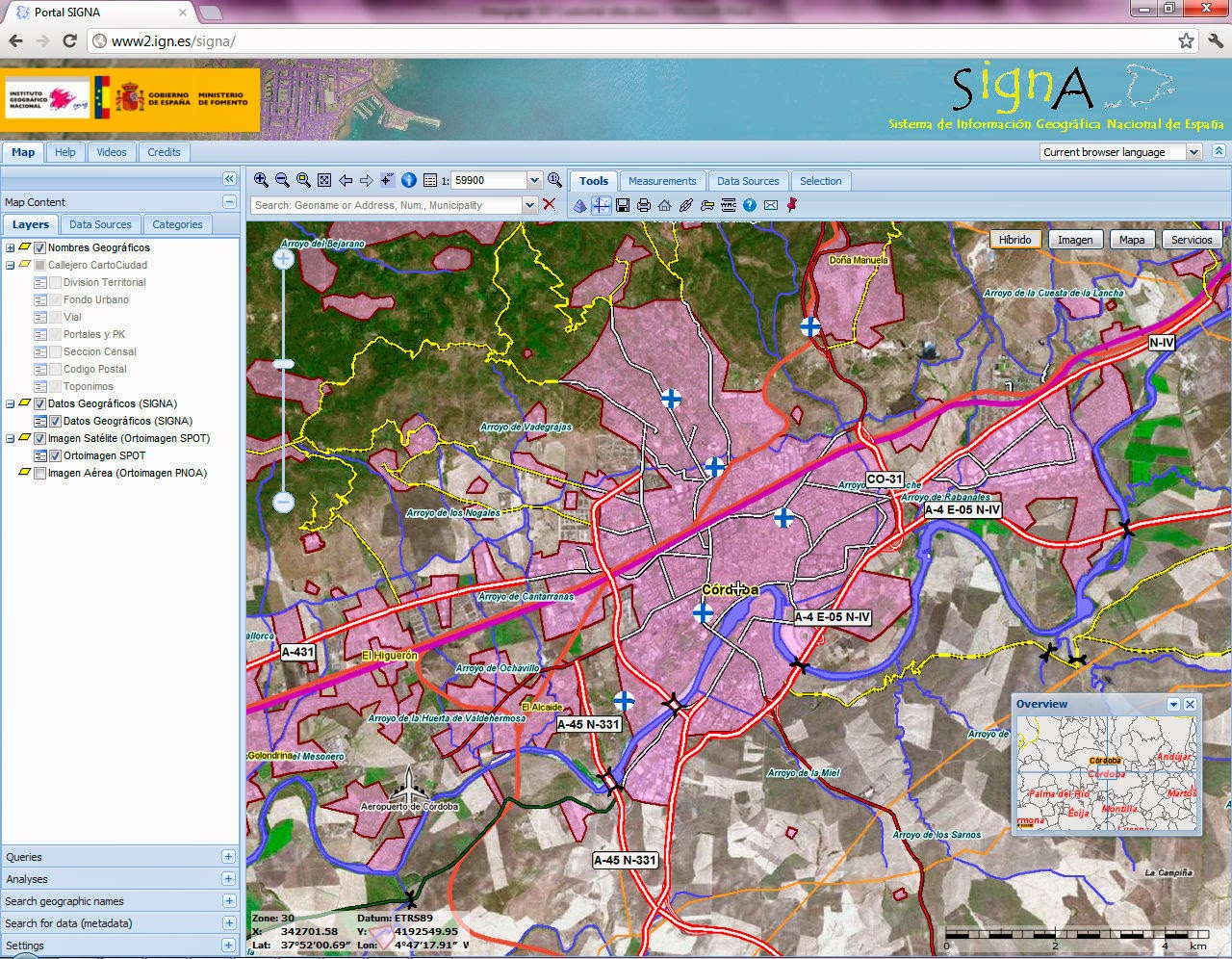Expand the Nombres Geográficos tree node
Screen dimensions: 1232x959
point(9,247)
